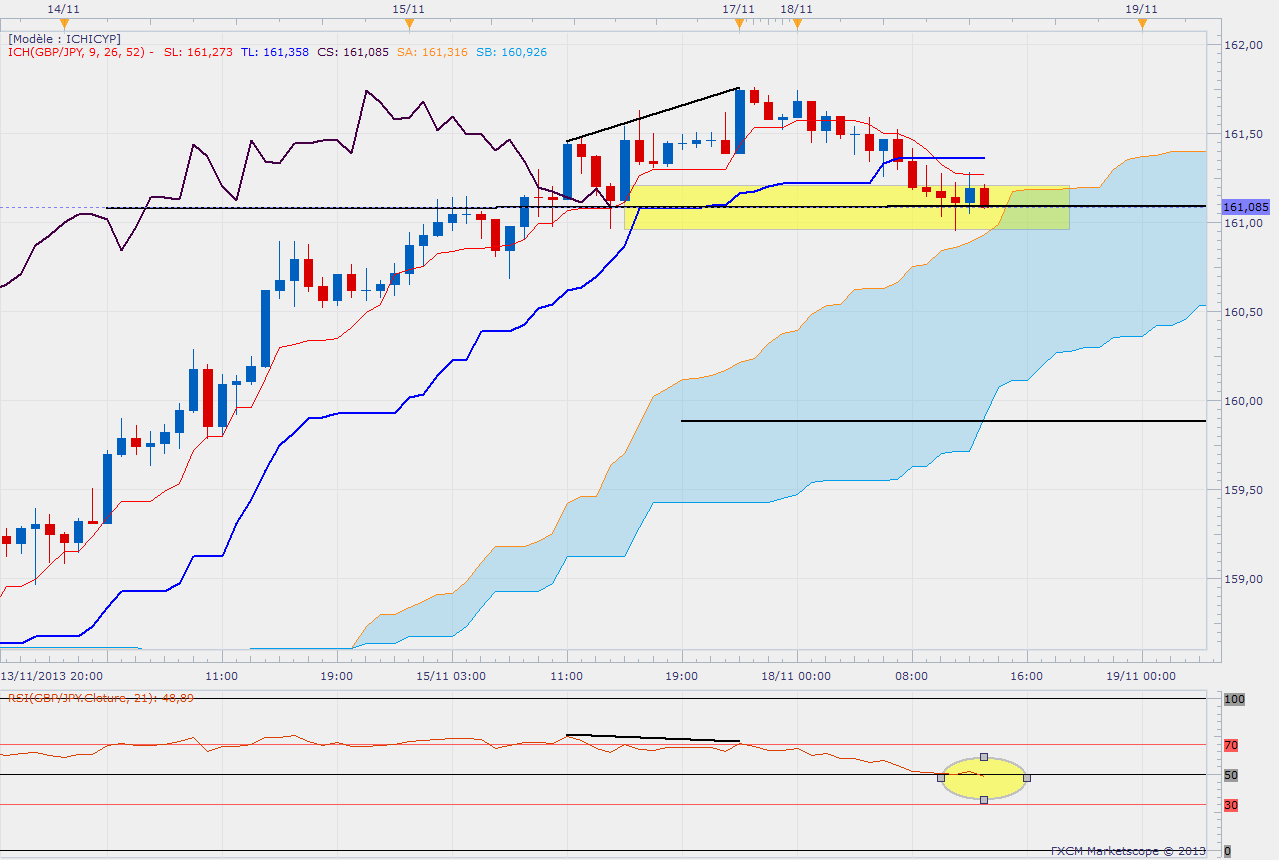The image size is (1279, 860).
Task: Click the 161,50 price axis label
Action: coord(1243,134)
